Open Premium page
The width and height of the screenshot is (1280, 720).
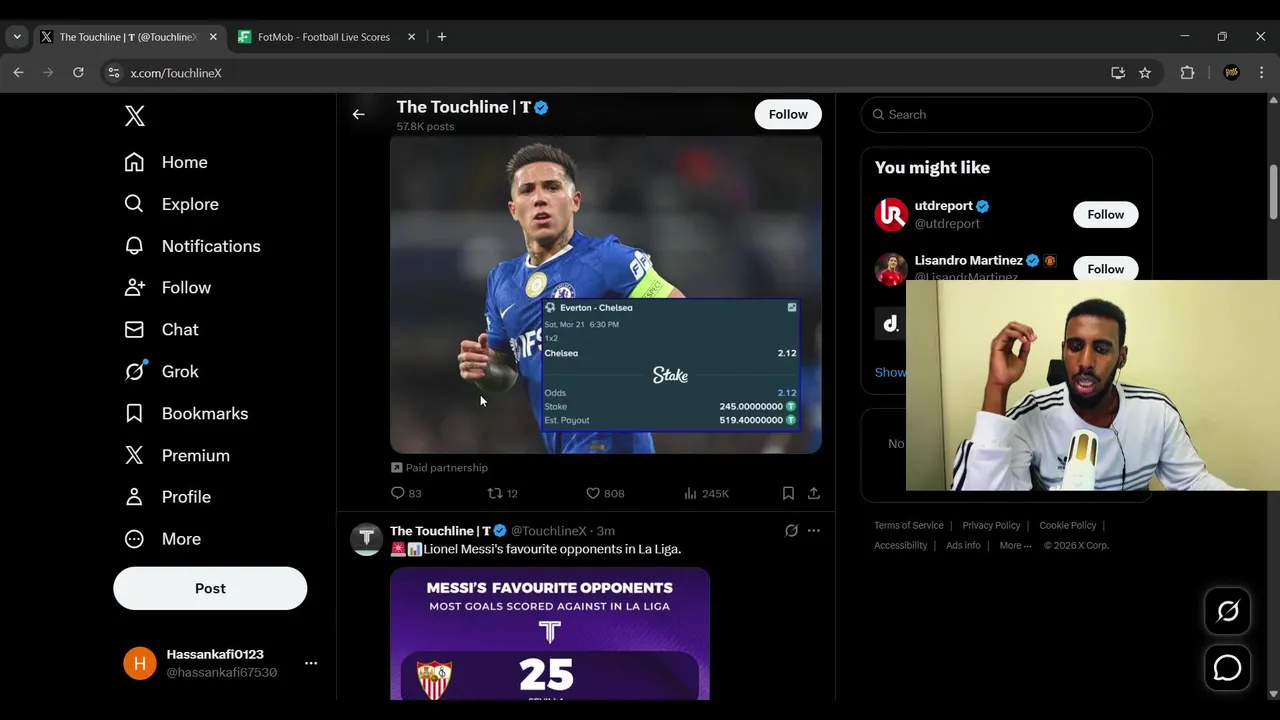[x=177, y=456]
